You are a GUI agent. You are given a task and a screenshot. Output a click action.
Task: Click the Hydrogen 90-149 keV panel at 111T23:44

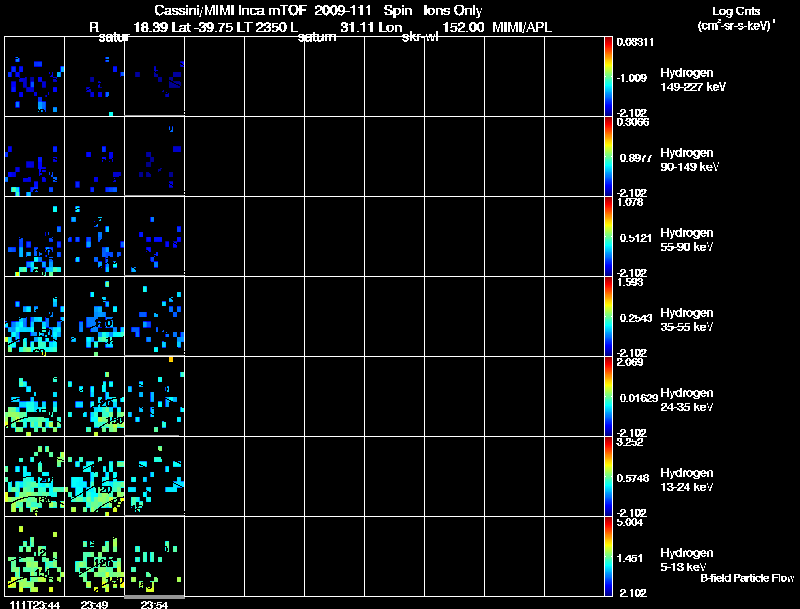click(x=35, y=157)
